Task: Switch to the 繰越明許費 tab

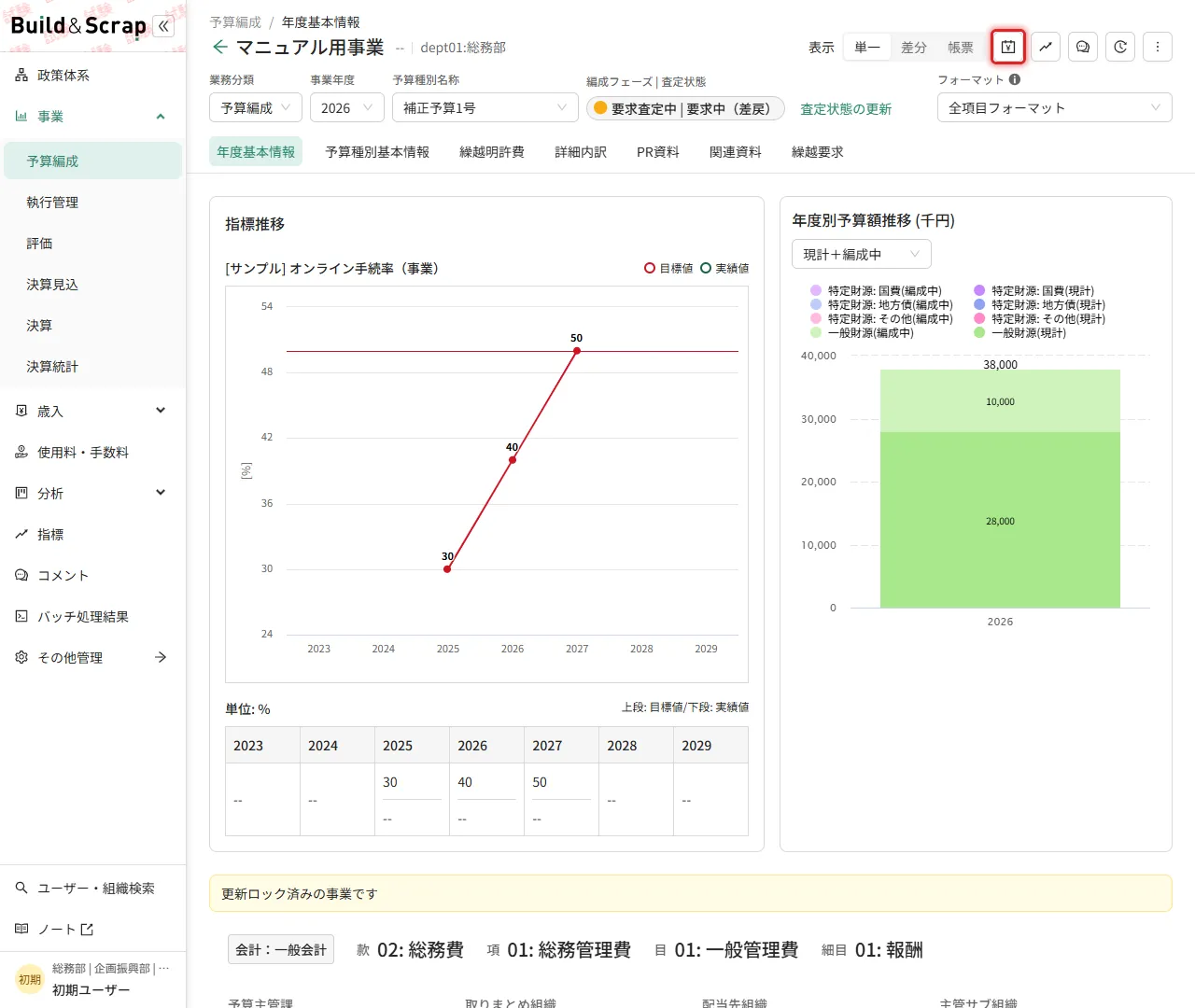Action: 492,152
